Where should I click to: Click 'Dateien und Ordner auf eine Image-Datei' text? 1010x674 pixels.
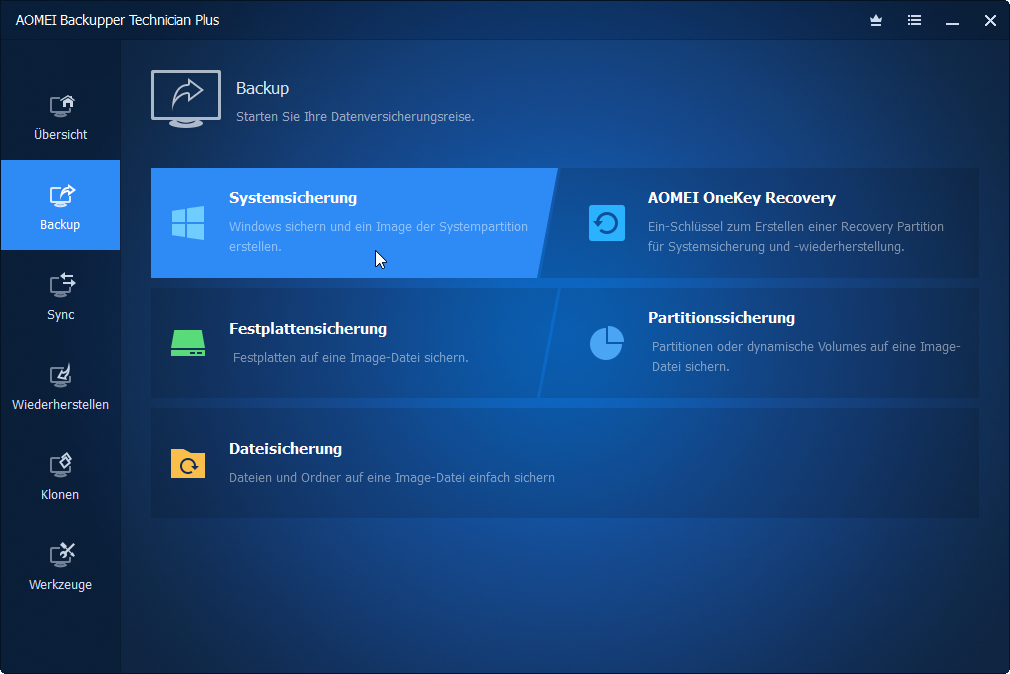[392, 477]
